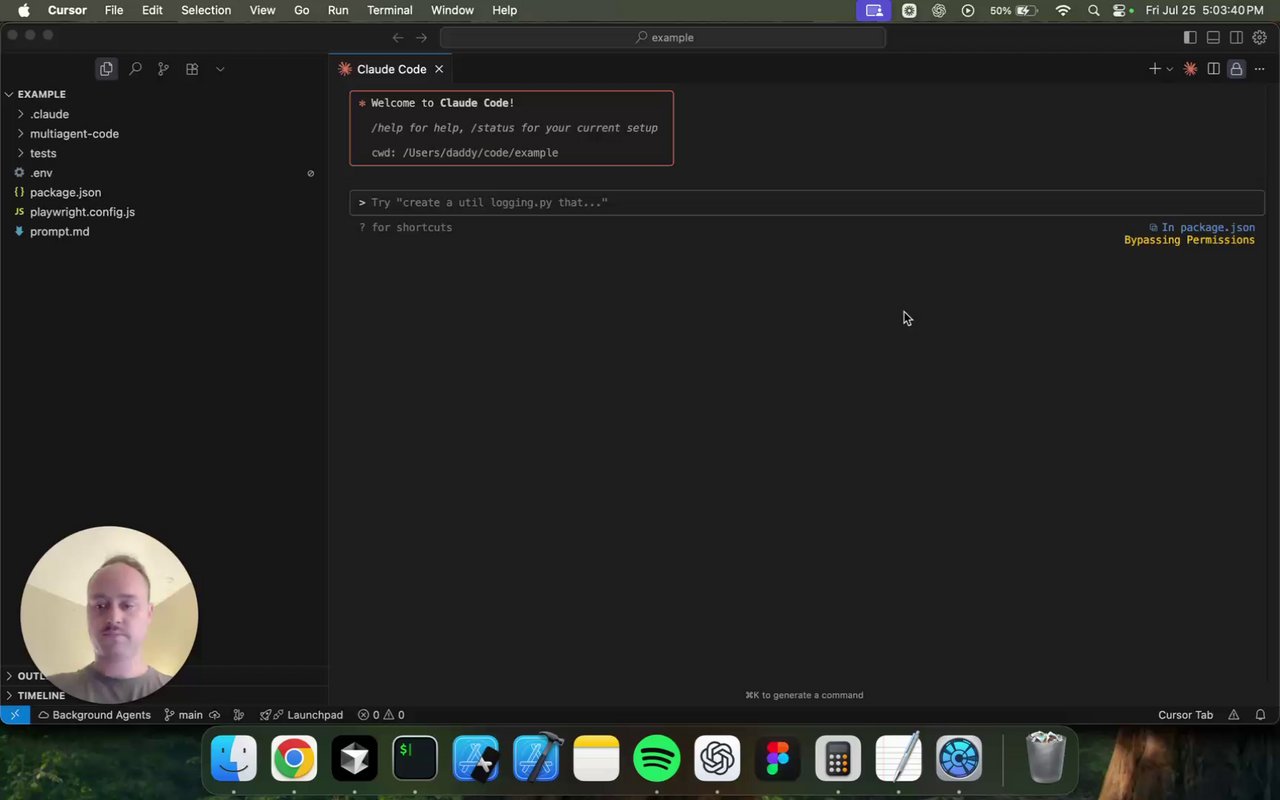
Task: Open Wi-Fi status menu
Action: tap(1063, 10)
